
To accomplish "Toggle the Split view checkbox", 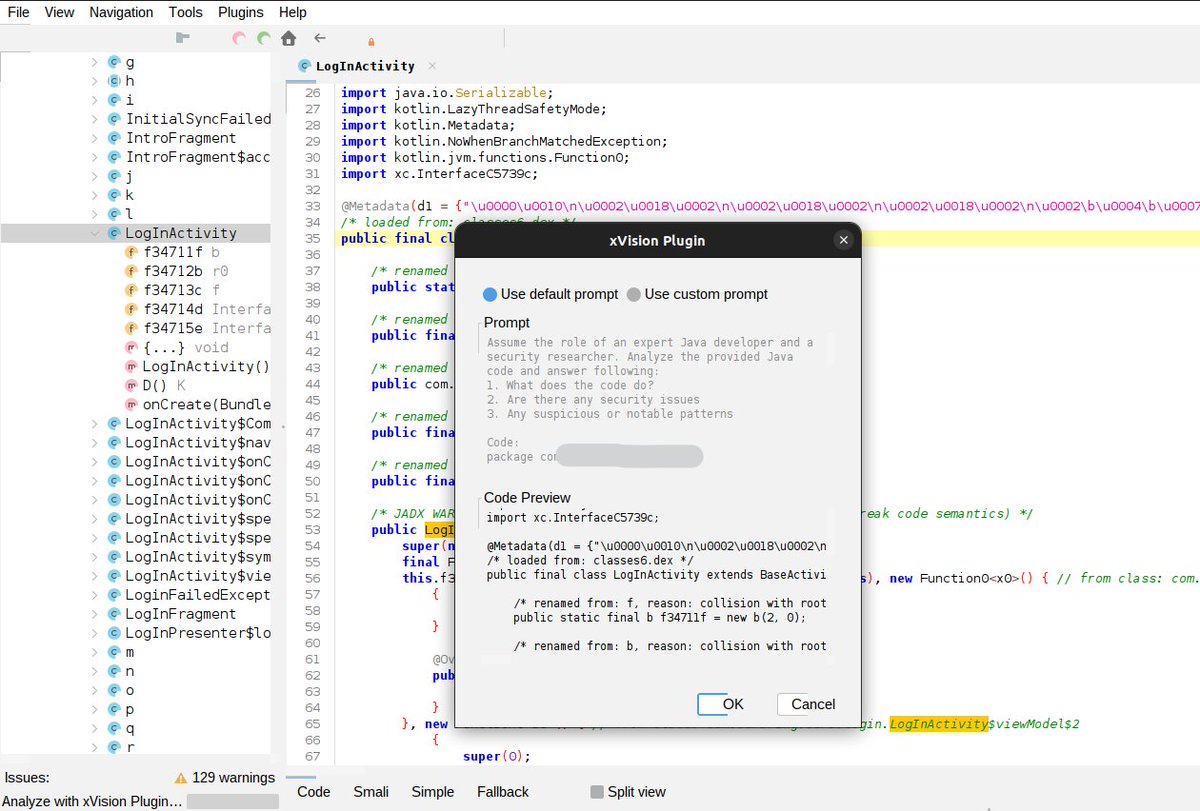I will click(597, 791).
